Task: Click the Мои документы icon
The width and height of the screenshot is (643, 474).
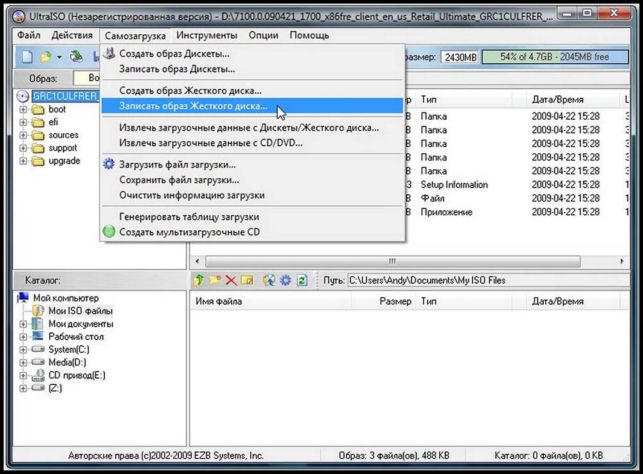Action: [x=38, y=324]
